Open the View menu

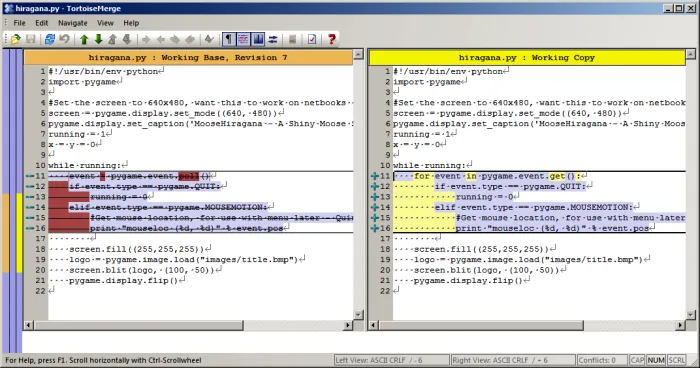point(105,23)
